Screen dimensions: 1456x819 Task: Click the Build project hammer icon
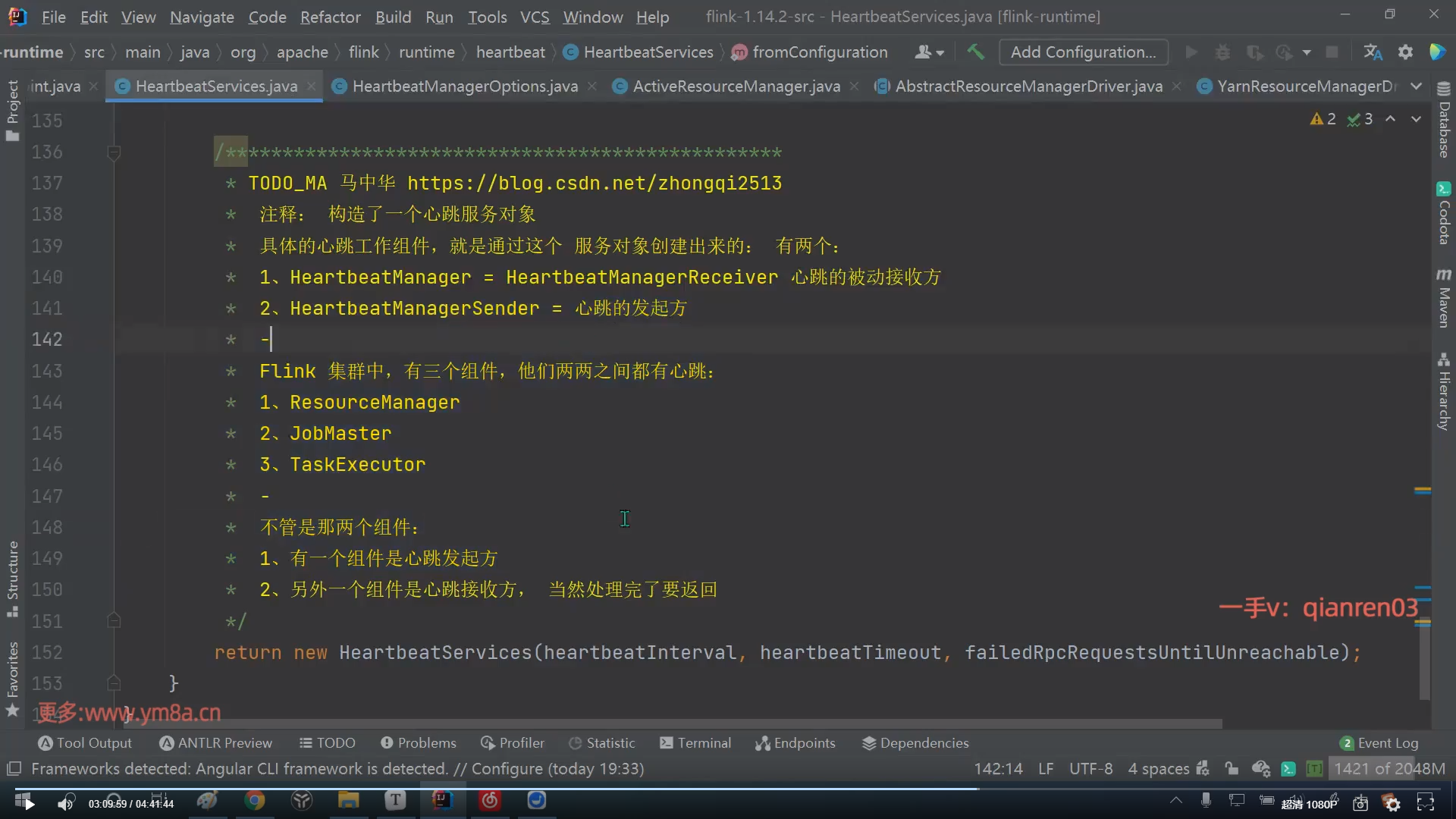click(975, 52)
